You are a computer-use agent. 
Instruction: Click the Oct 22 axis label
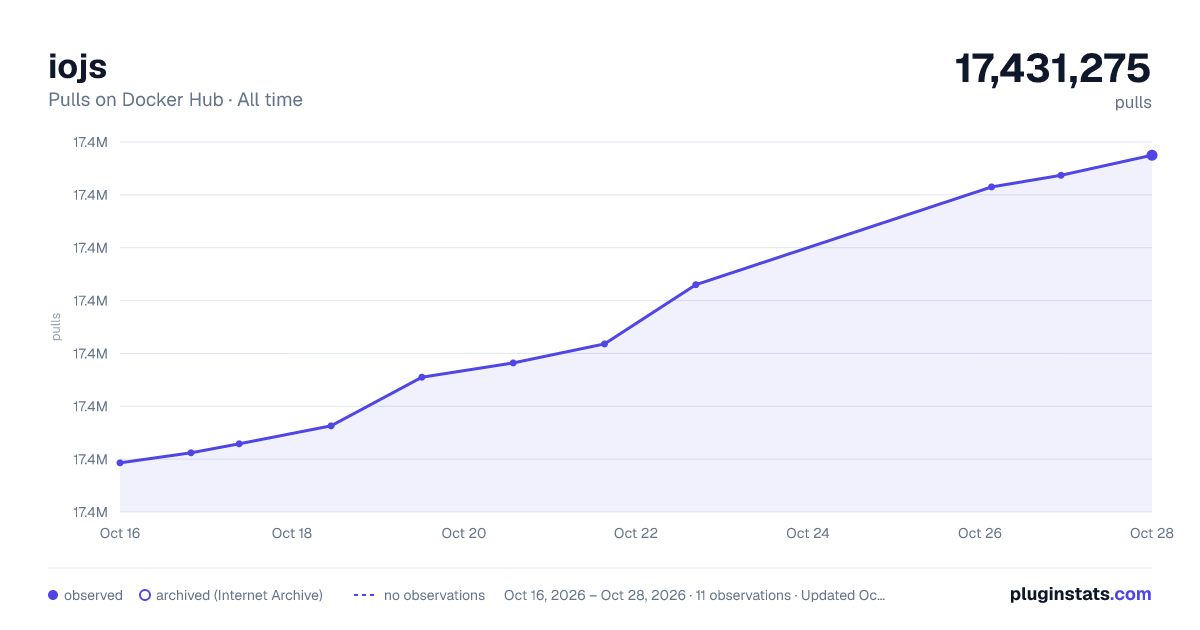pos(636,533)
